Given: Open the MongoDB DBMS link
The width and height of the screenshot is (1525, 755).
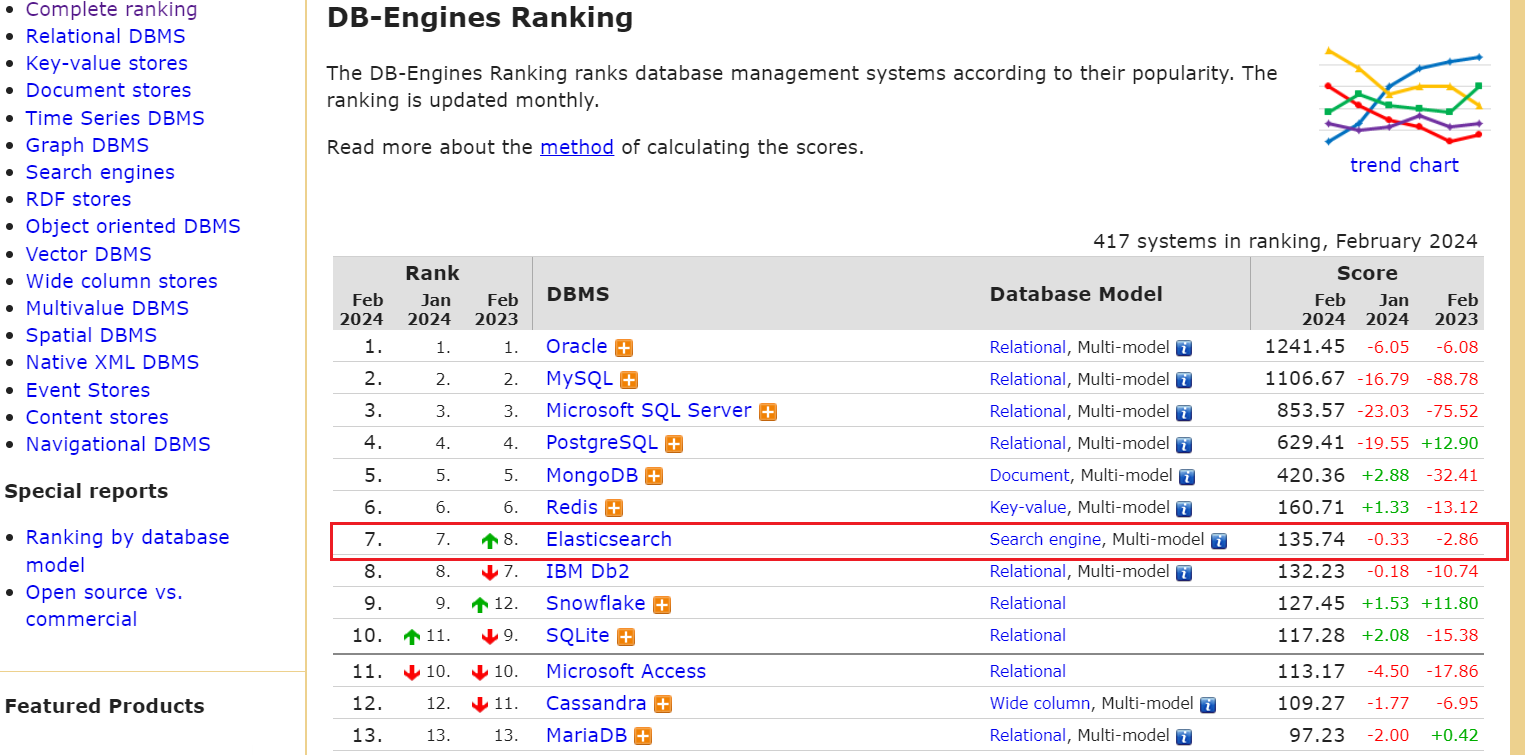Looking at the screenshot, I should [592, 475].
